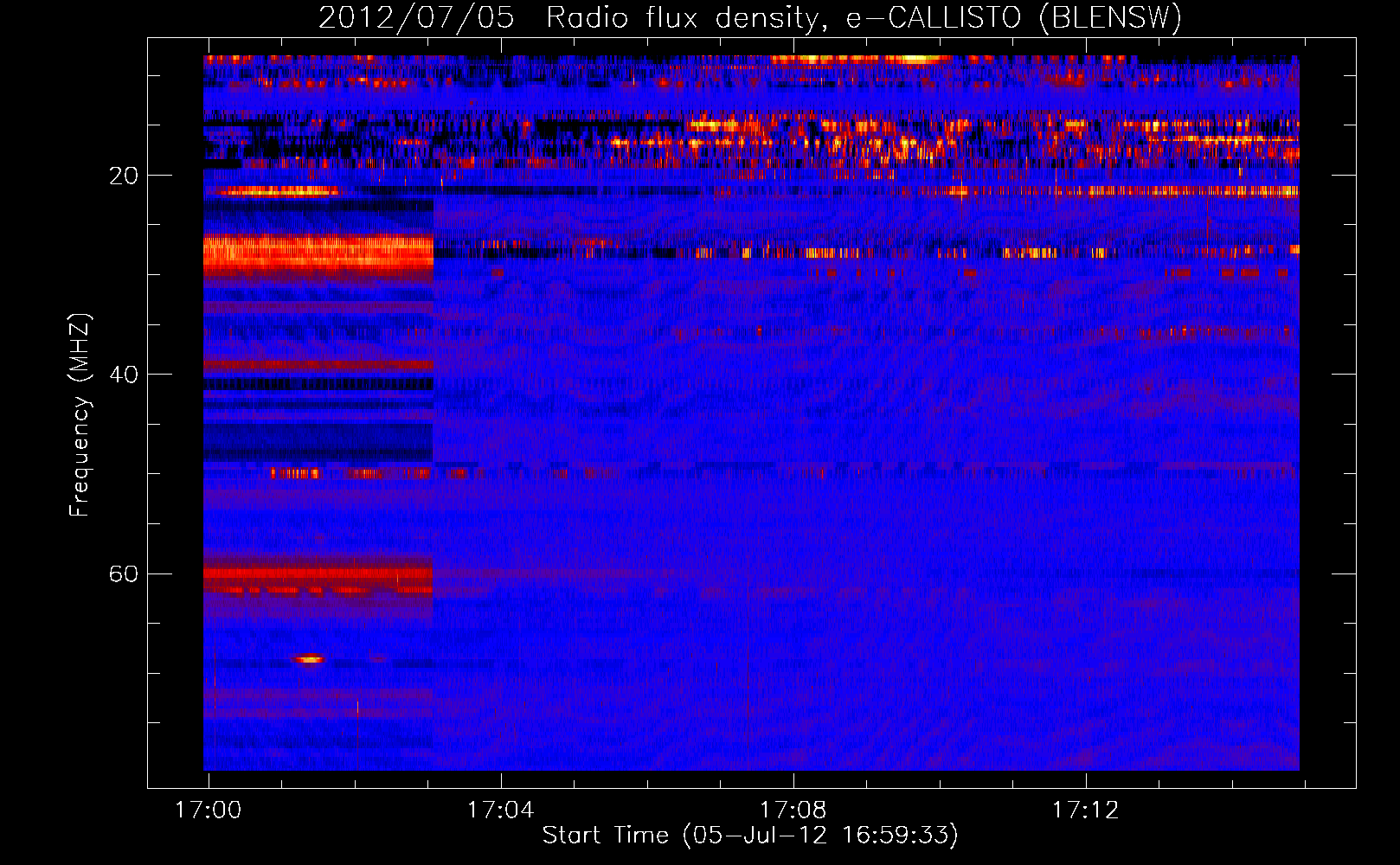Click the bright red band near 60 MHz
Viewport: 1400px width, 865px height.
[x=318, y=573]
